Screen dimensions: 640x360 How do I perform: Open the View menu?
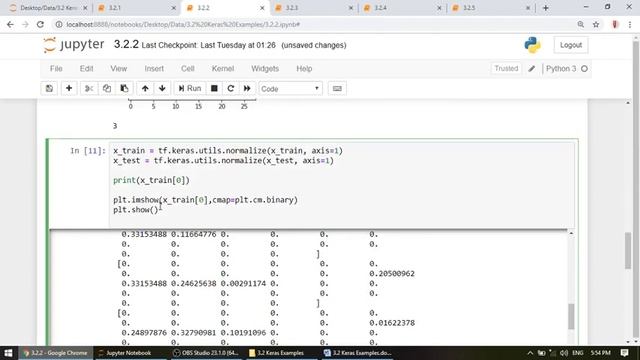click(x=119, y=69)
